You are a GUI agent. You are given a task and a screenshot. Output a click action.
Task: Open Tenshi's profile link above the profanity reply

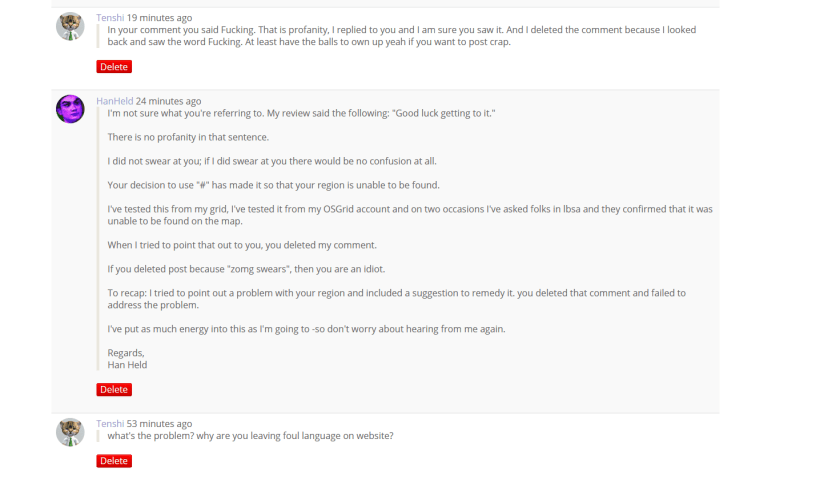(110, 18)
